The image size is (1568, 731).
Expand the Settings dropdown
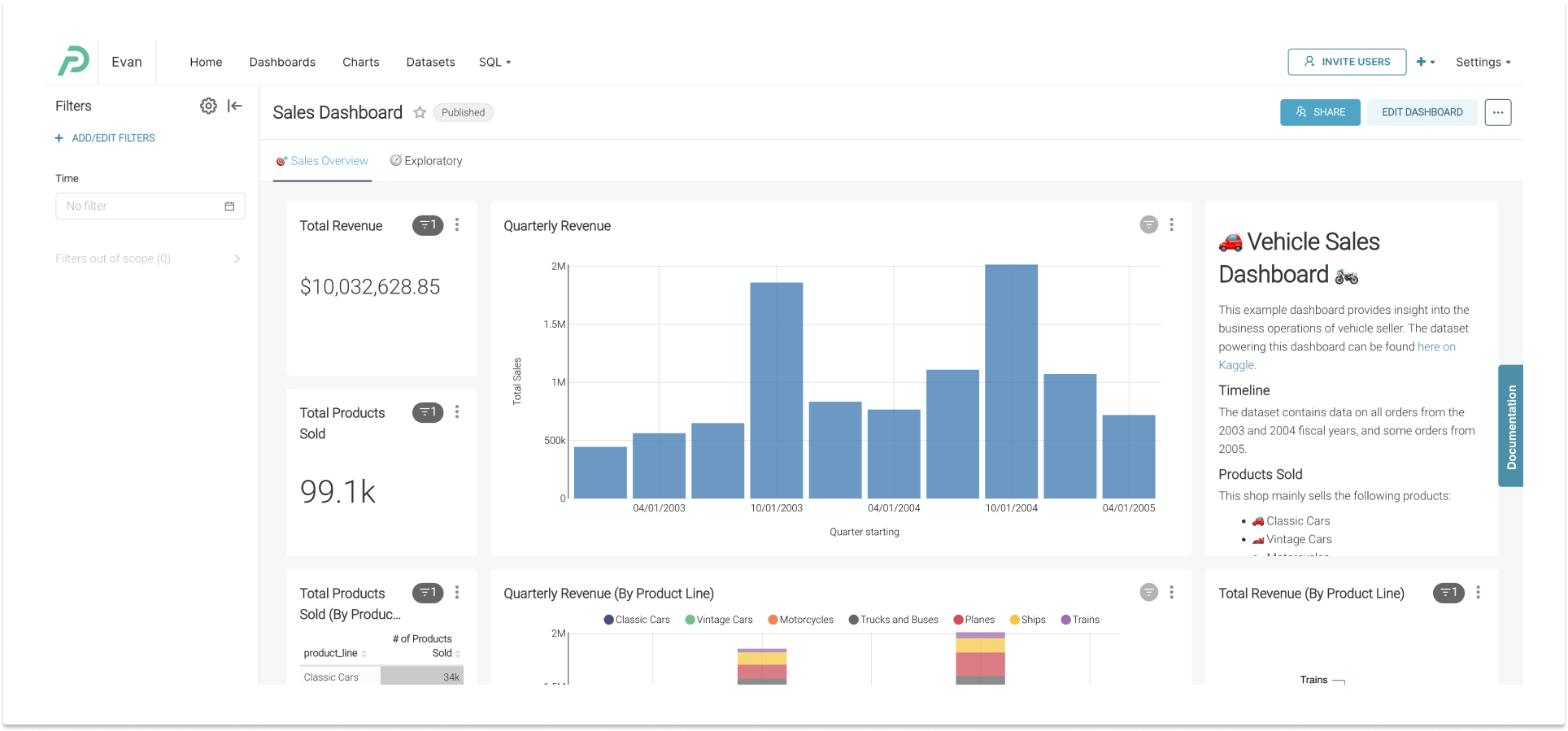(1483, 62)
